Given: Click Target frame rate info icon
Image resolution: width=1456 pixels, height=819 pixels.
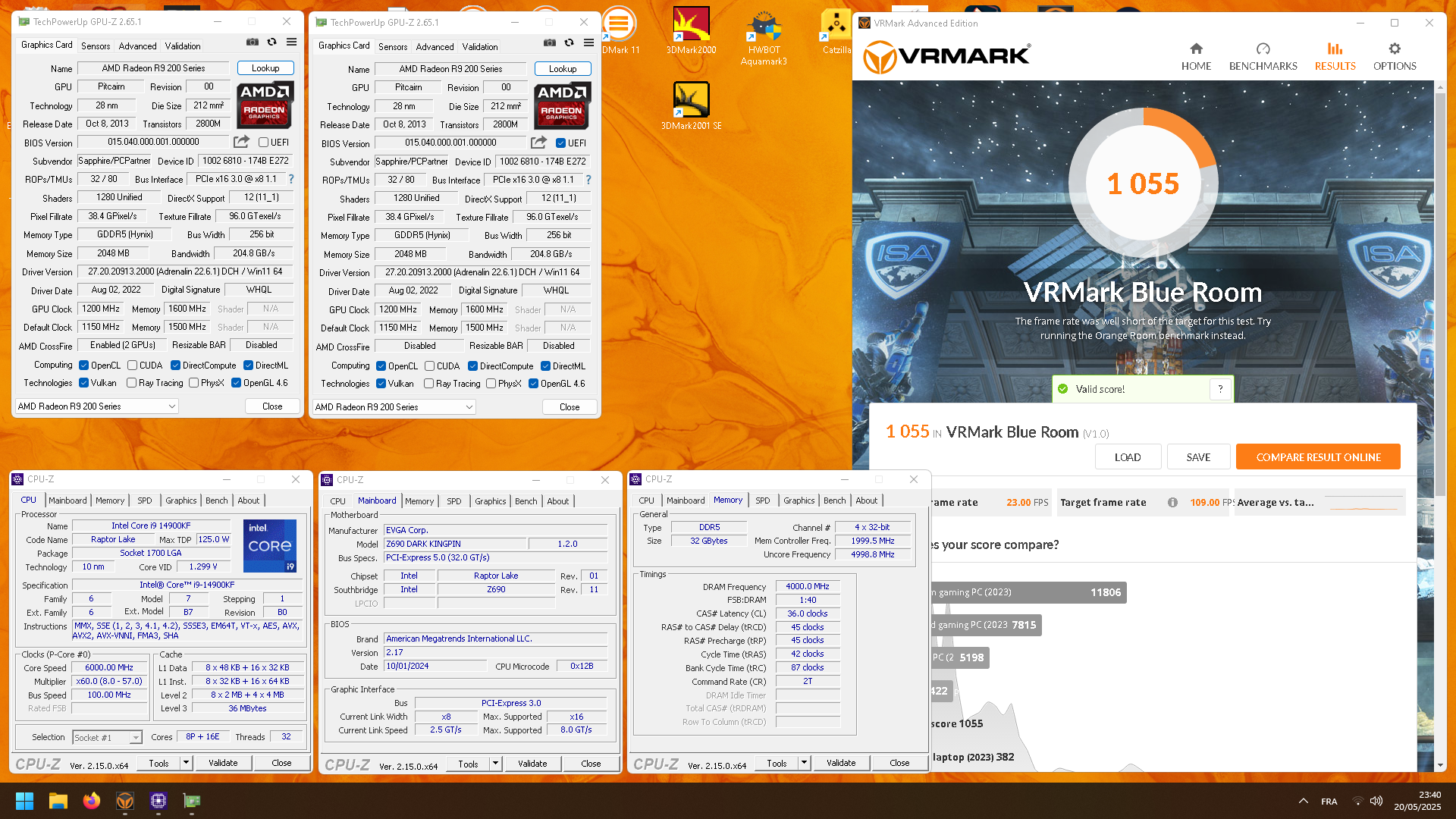Looking at the screenshot, I should (x=1172, y=502).
